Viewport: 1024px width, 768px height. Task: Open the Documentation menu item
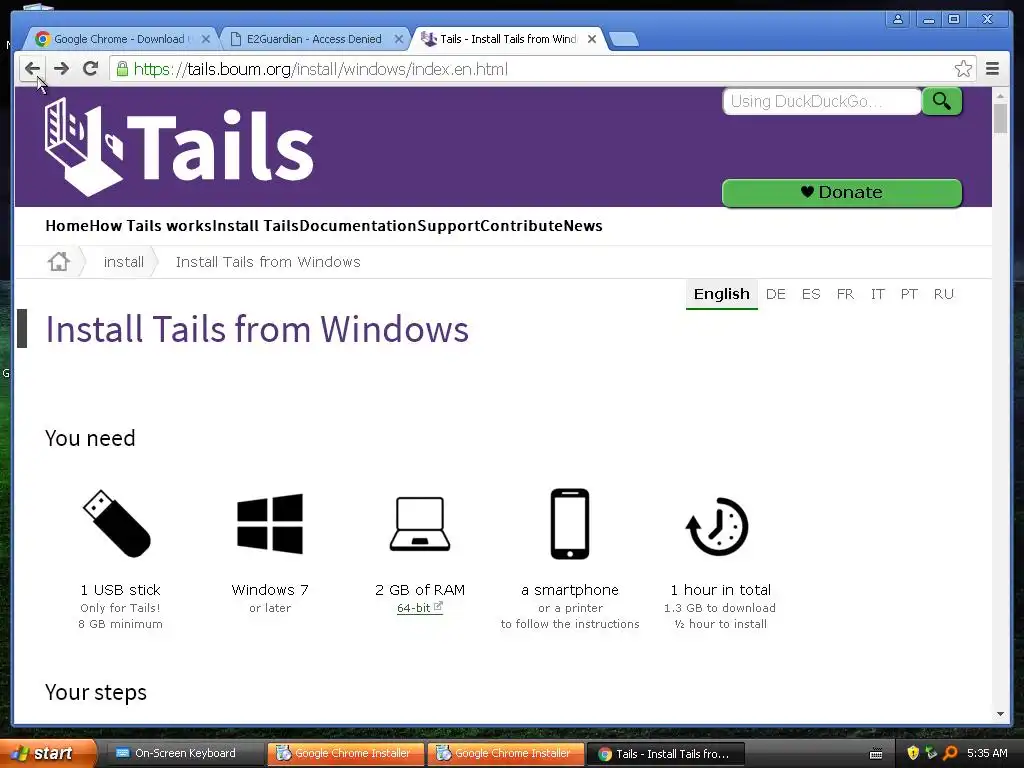point(358,226)
